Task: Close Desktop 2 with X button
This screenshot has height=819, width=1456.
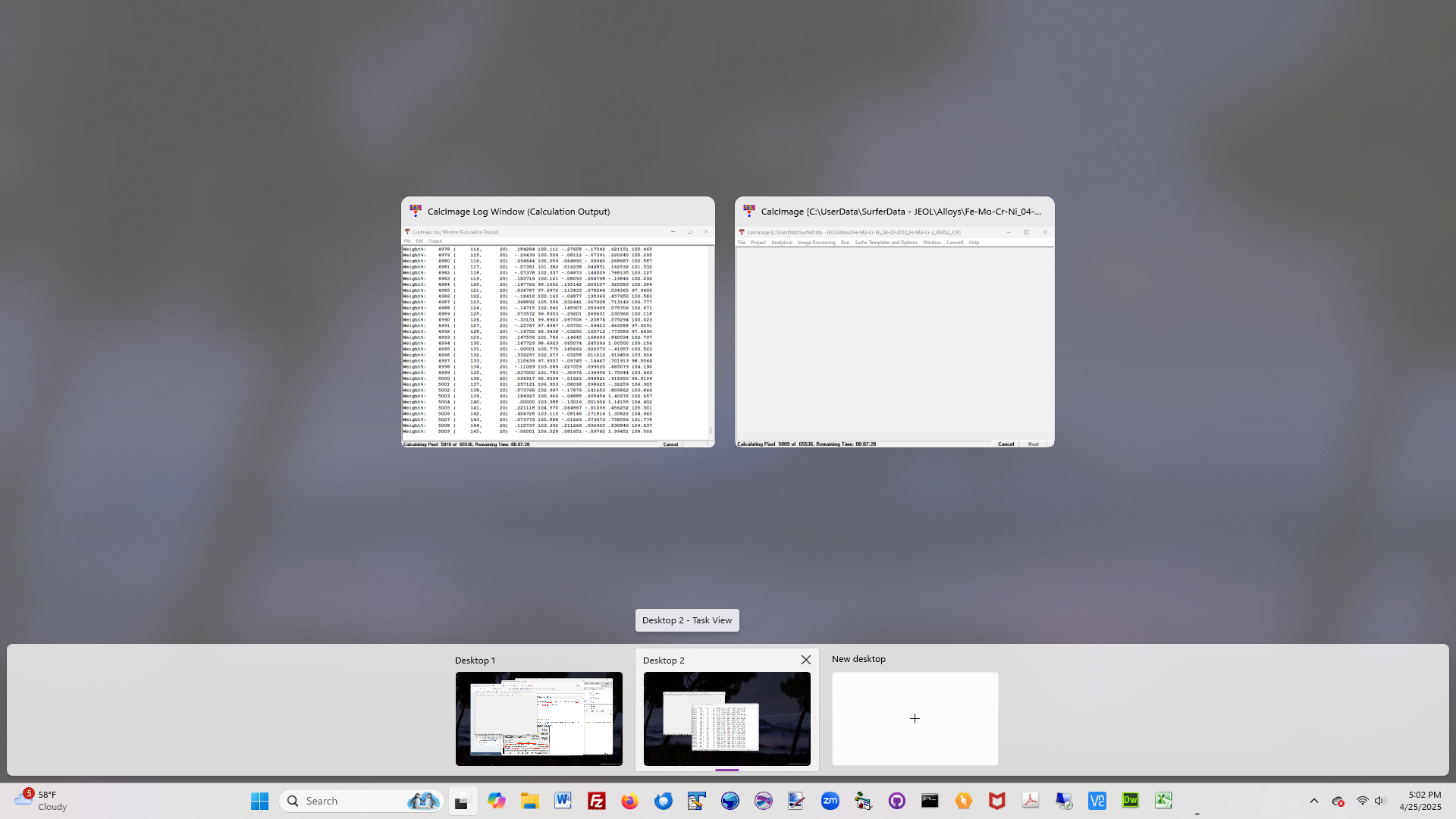Action: (x=806, y=660)
